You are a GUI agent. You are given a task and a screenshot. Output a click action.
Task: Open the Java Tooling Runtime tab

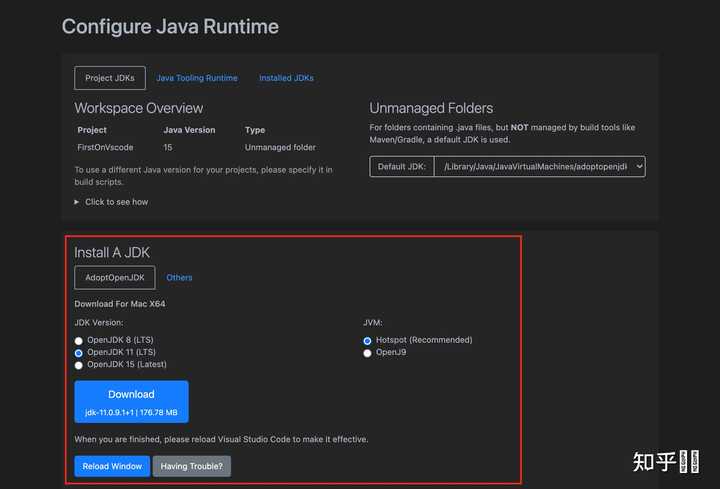point(196,78)
